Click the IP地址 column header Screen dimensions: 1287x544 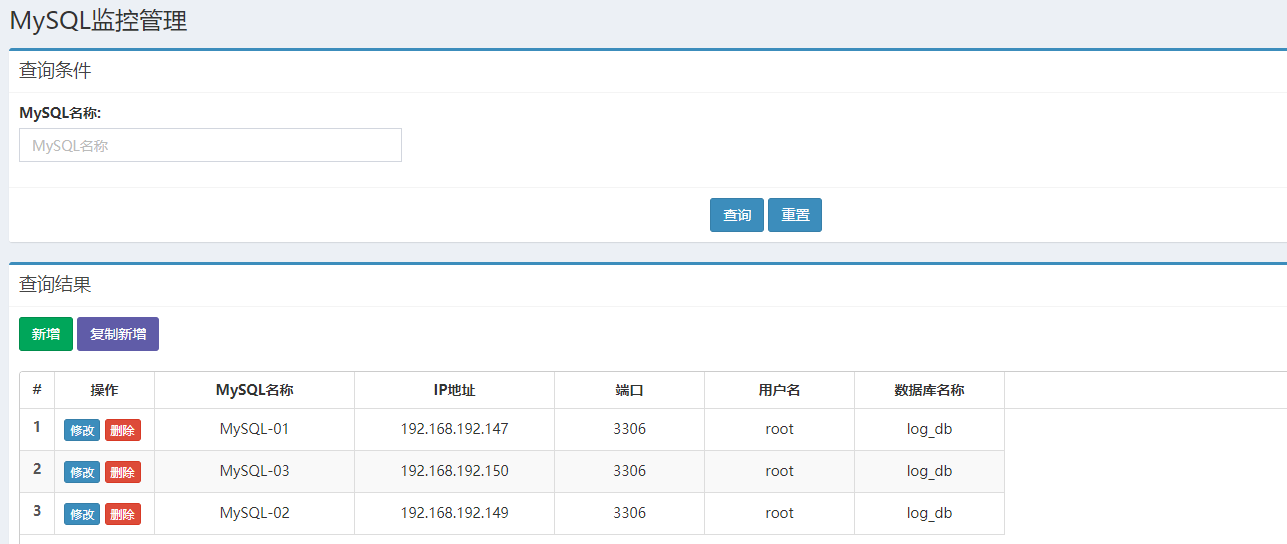coord(455,390)
